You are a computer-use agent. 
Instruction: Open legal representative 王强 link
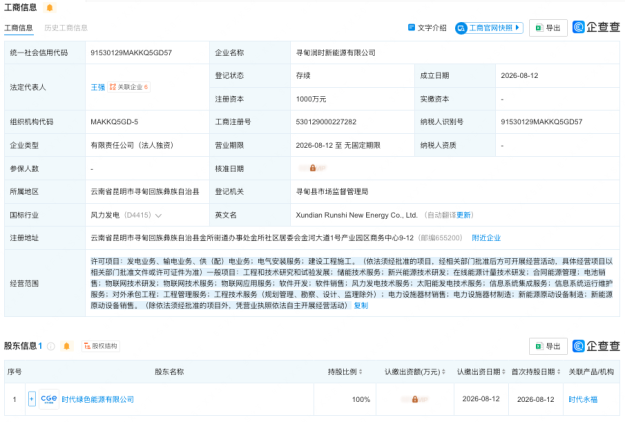[x=98, y=87]
